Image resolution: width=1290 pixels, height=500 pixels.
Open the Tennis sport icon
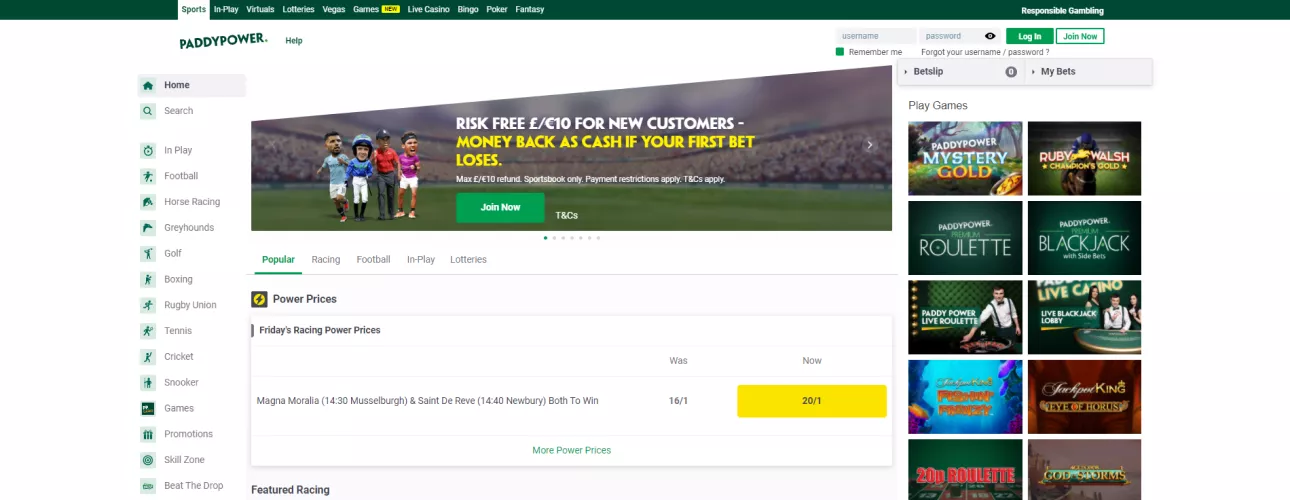pyautogui.click(x=148, y=331)
